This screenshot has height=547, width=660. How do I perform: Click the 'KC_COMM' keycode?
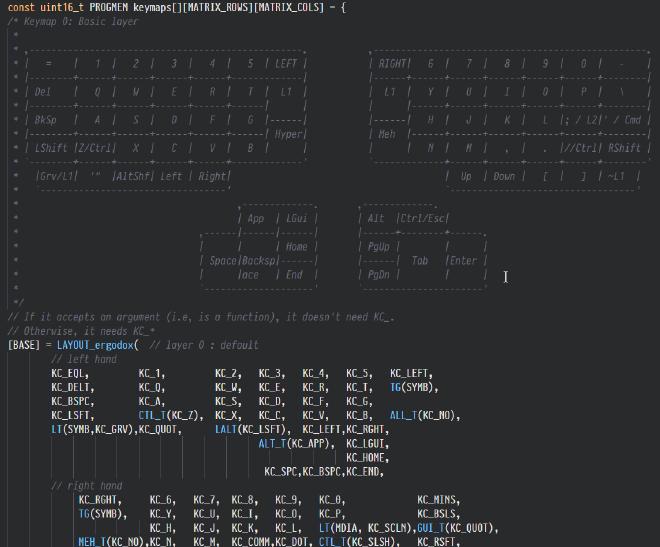(253, 542)
